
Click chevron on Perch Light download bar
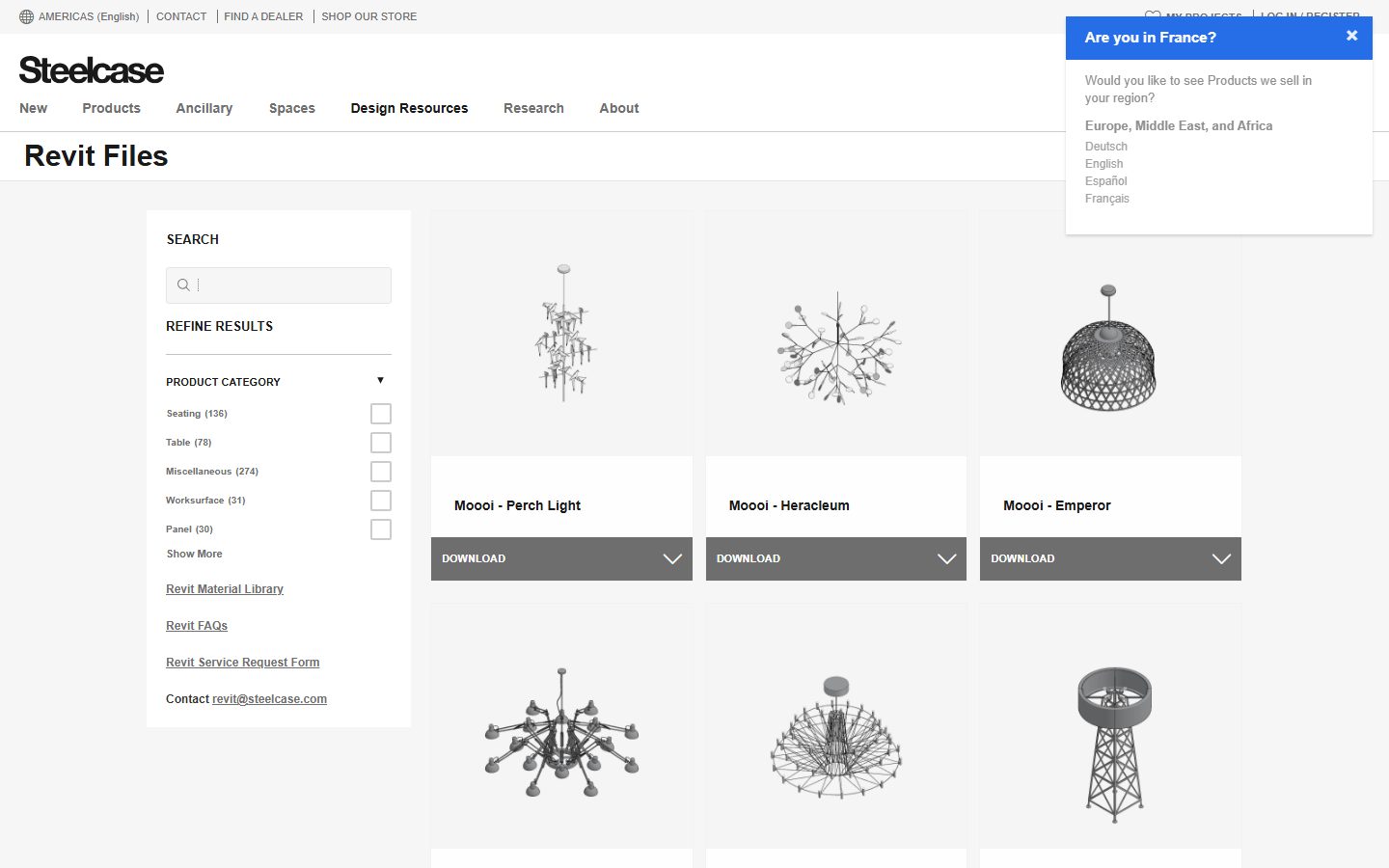672,558
